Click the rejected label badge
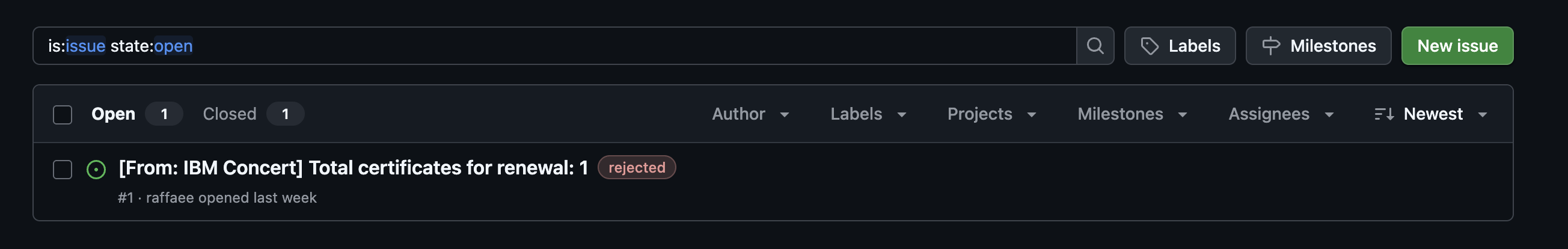The width and height of the screenshot is (1568, 249). pyautogui.click(x=636, y=167)
